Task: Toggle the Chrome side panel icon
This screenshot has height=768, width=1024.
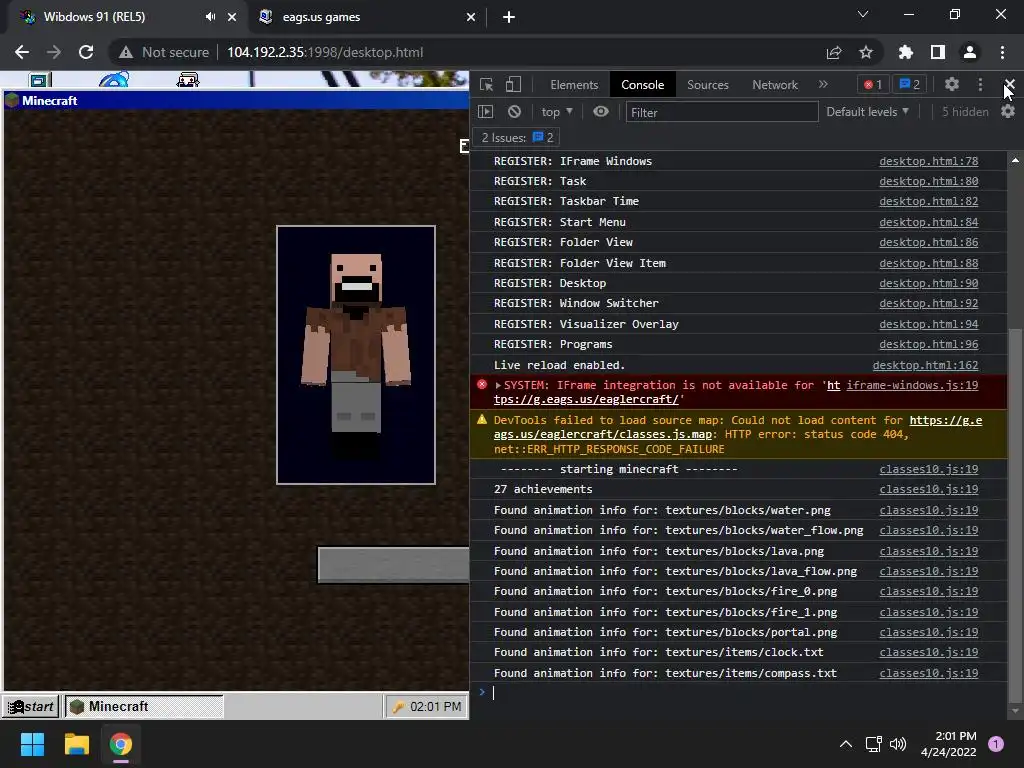Action: (x=938, y=52)
